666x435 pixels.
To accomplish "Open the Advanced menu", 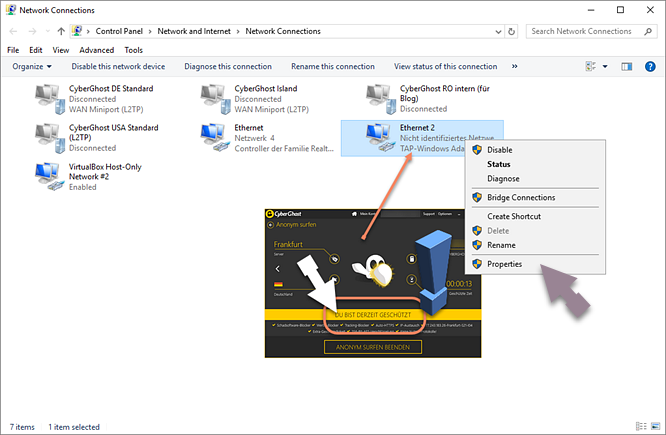I will [97, 50].
